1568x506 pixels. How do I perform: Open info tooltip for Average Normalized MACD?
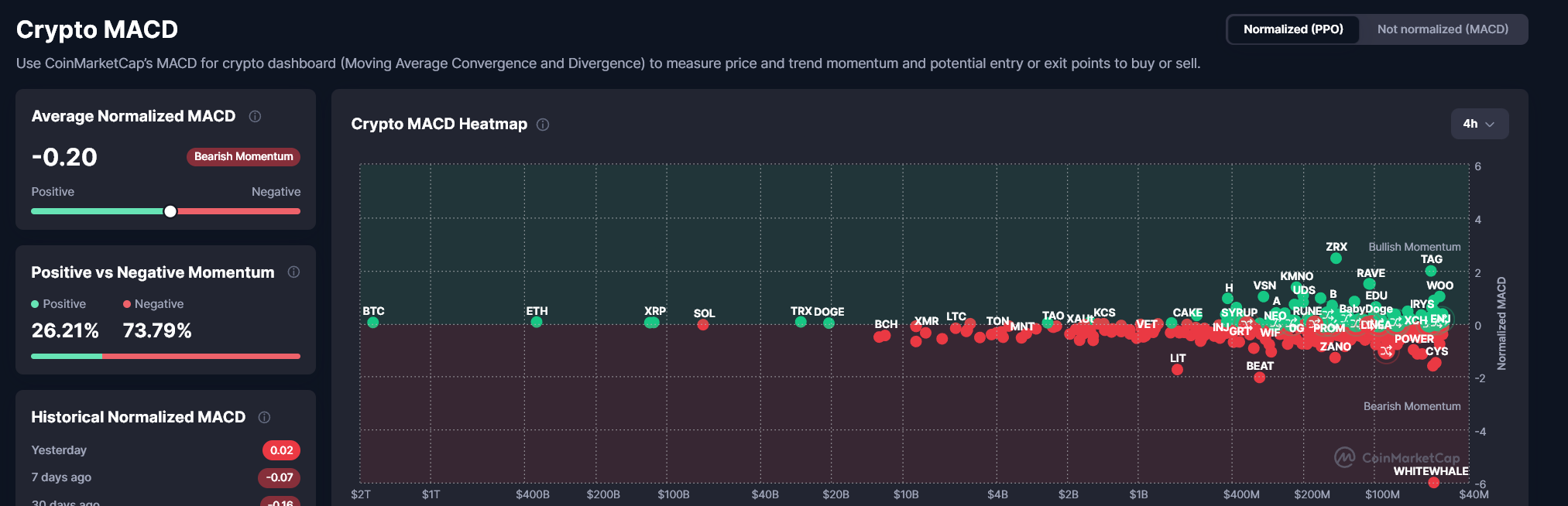tap(255, 116)
